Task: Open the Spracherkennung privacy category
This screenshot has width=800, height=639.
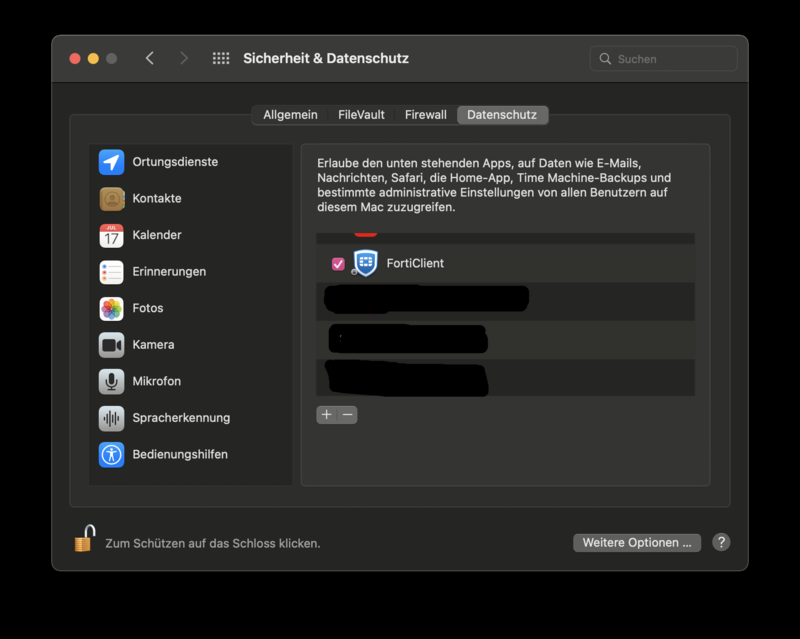Action: [x=180, y=418]
